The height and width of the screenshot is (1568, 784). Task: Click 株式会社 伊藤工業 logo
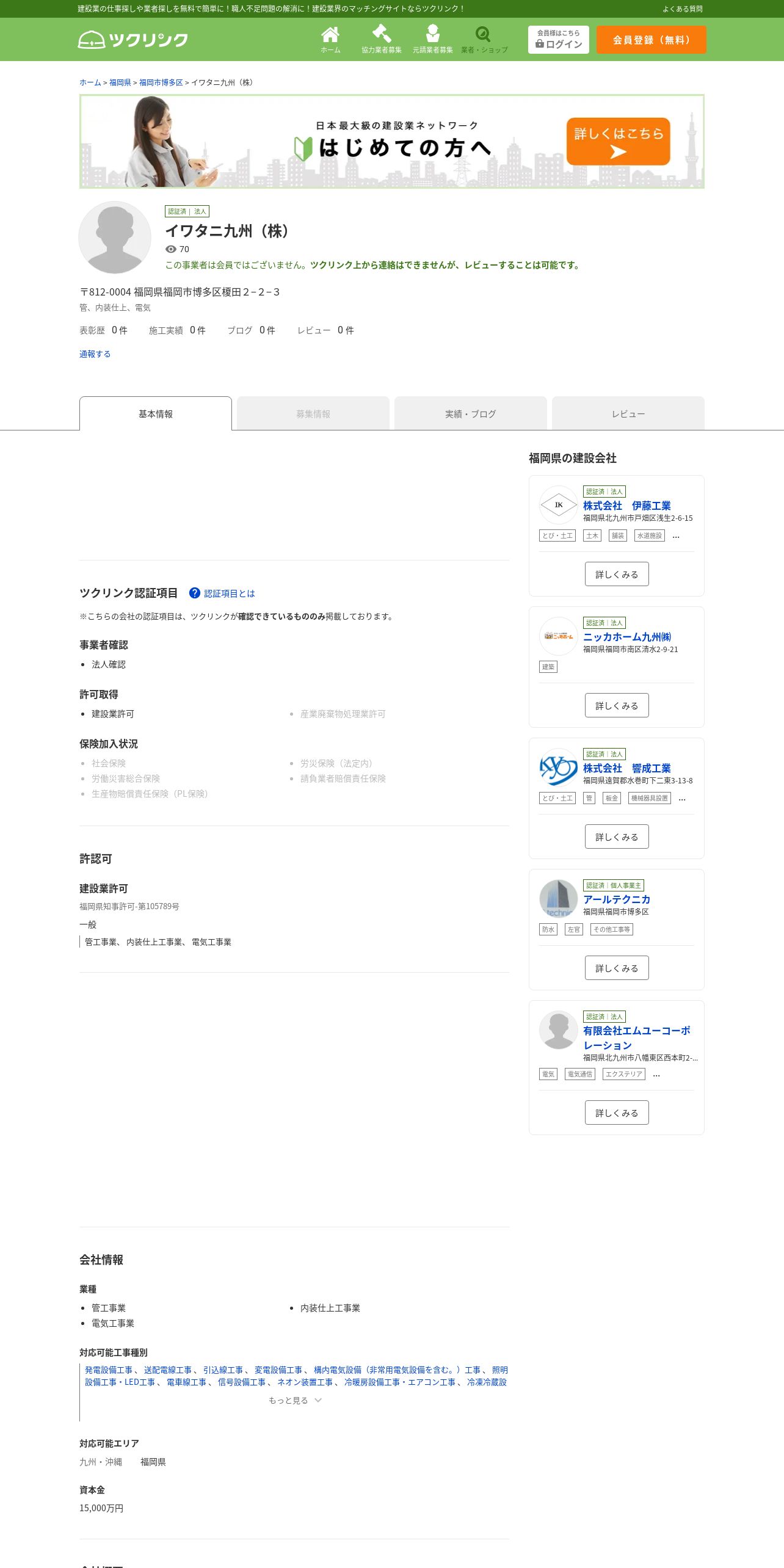[x=559, y=505]
